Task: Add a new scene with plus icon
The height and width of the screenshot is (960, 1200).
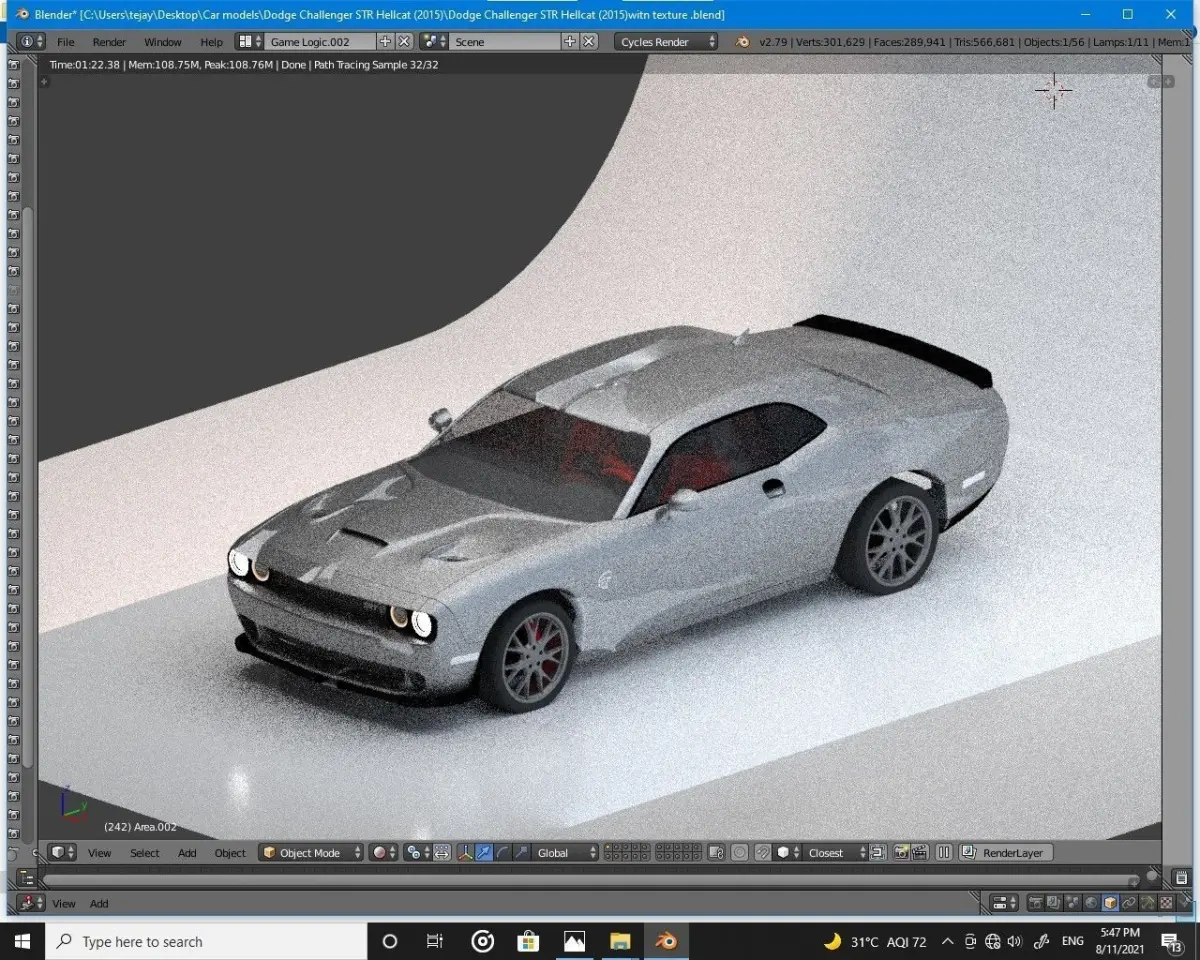Action: click(x=570, y=41)
